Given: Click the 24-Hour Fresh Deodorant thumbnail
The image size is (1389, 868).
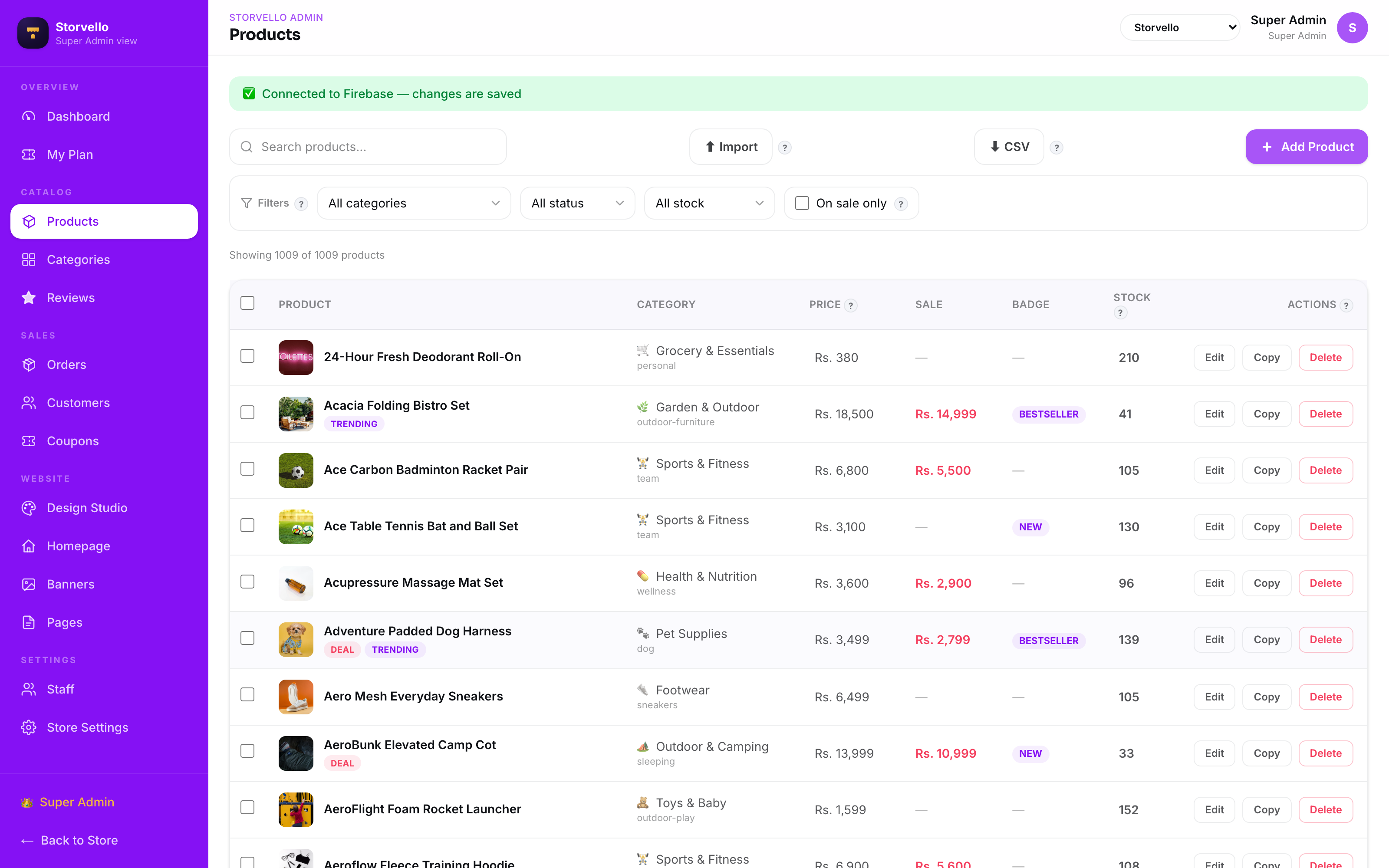Looking at the screenshot, I should [296, 358].
